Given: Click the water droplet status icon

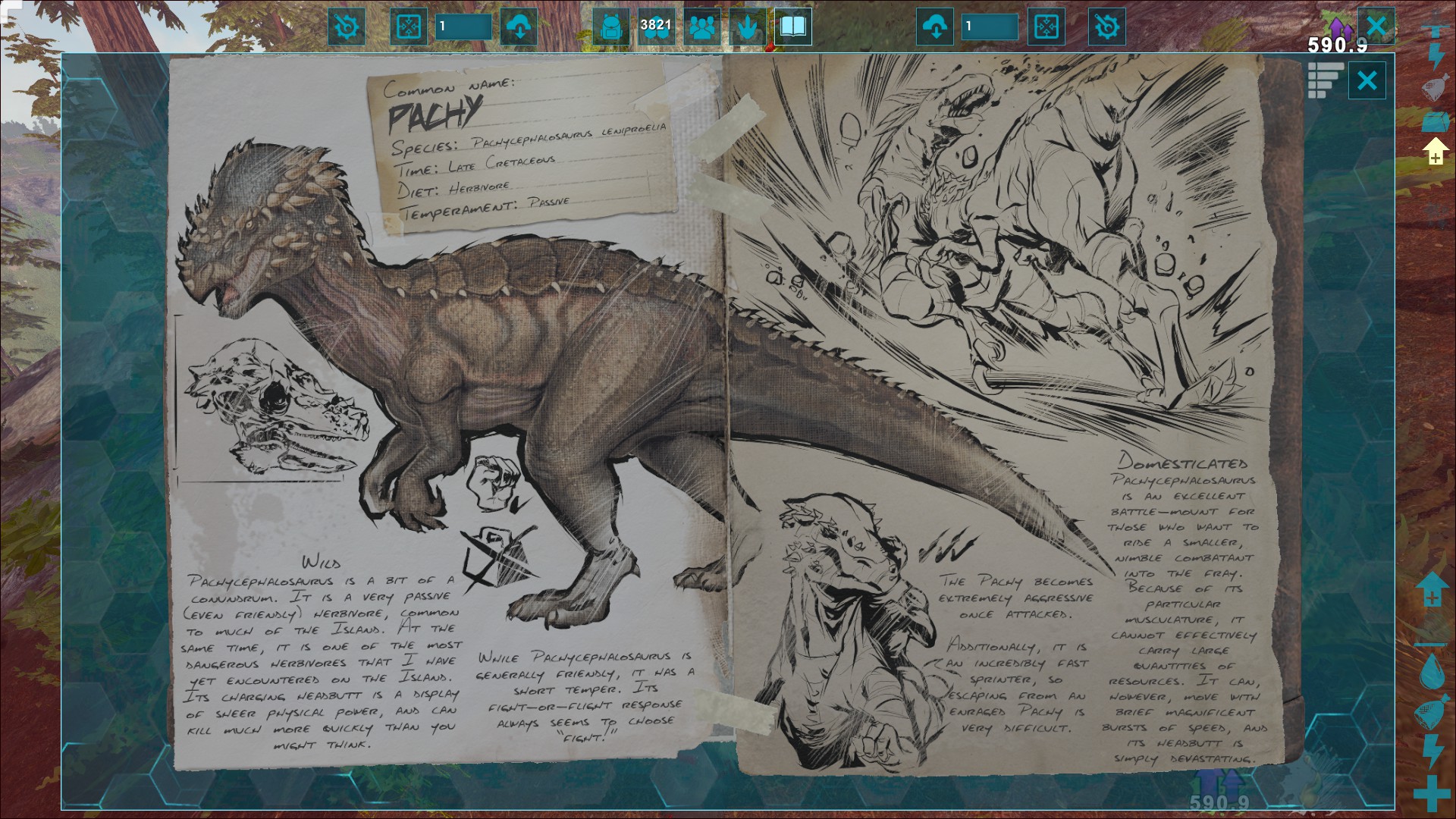Looking at the screenshot, I should pyautogui.click(x=1432, y=671).
